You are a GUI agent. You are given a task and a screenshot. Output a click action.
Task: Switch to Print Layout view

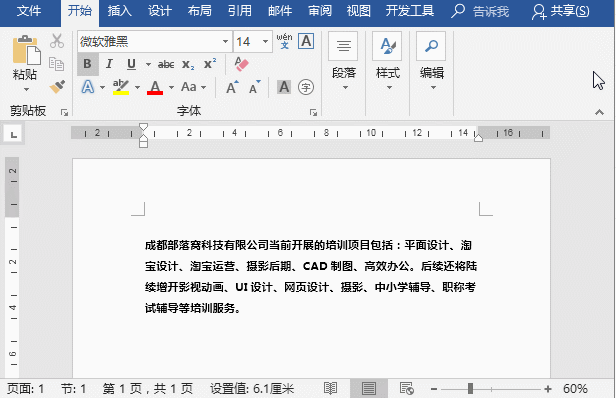coord(368,389)
